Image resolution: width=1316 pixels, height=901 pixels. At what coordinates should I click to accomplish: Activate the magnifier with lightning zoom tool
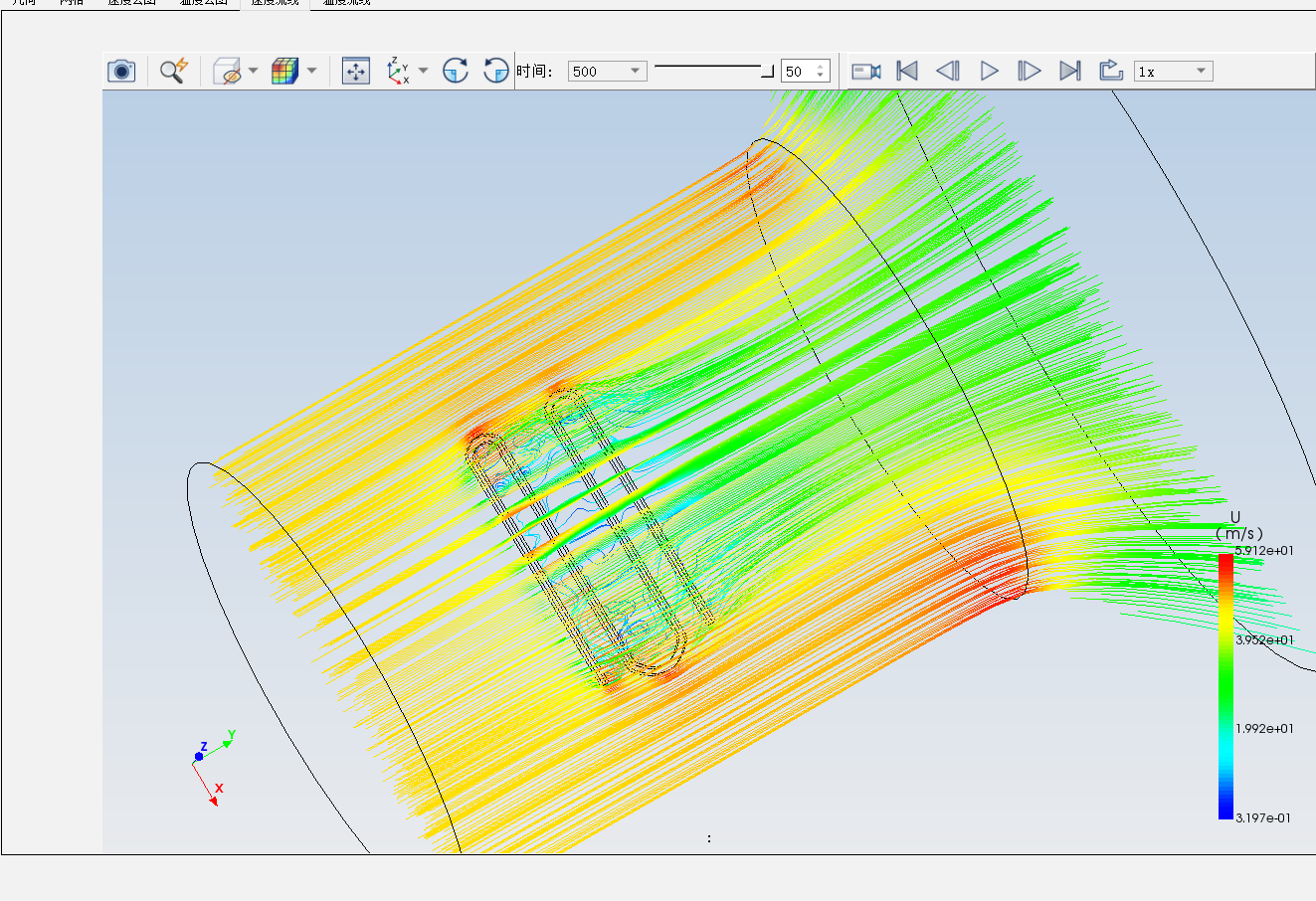[x=174, y=71]
